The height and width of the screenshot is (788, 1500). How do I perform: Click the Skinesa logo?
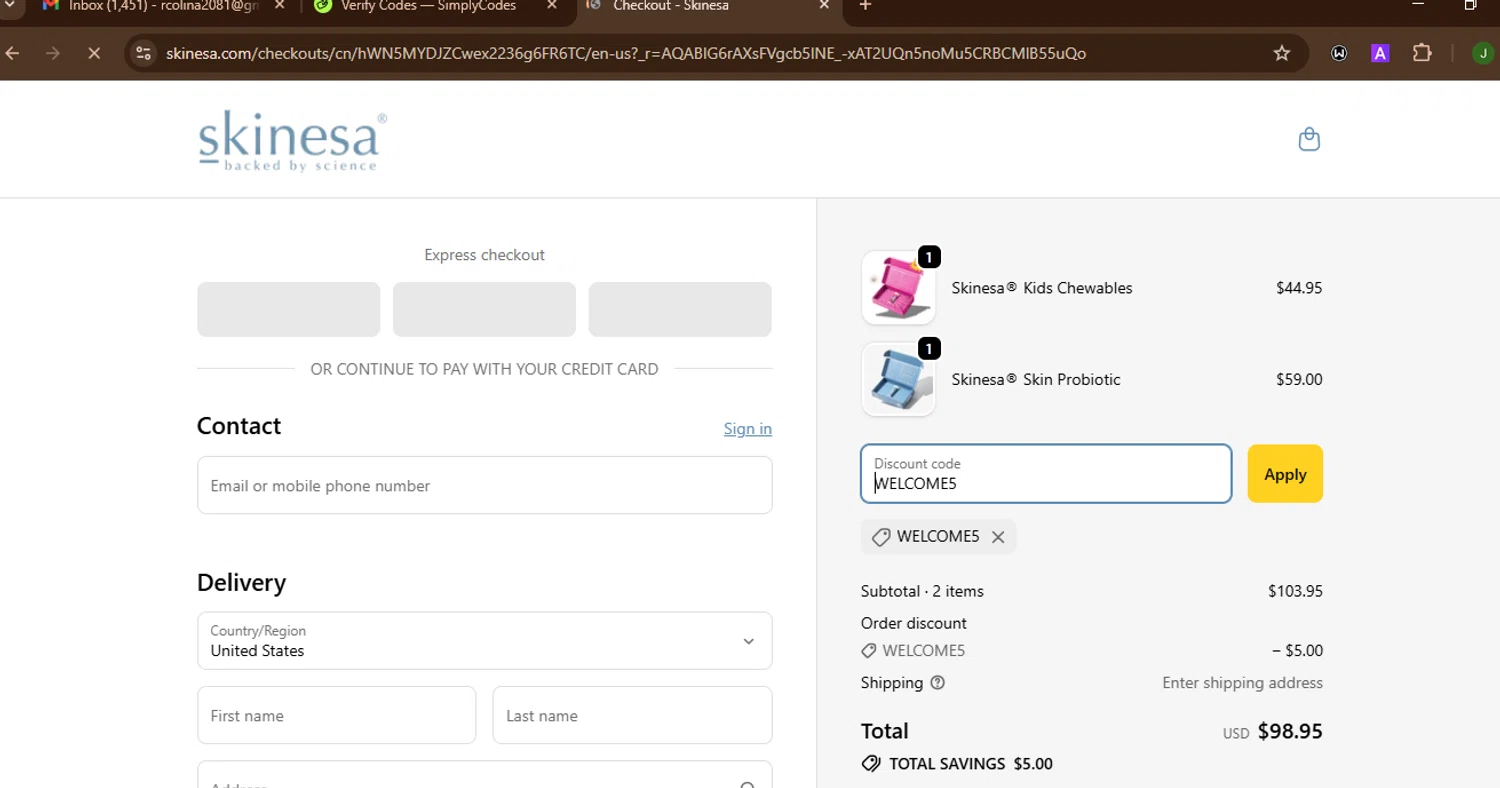292,141
